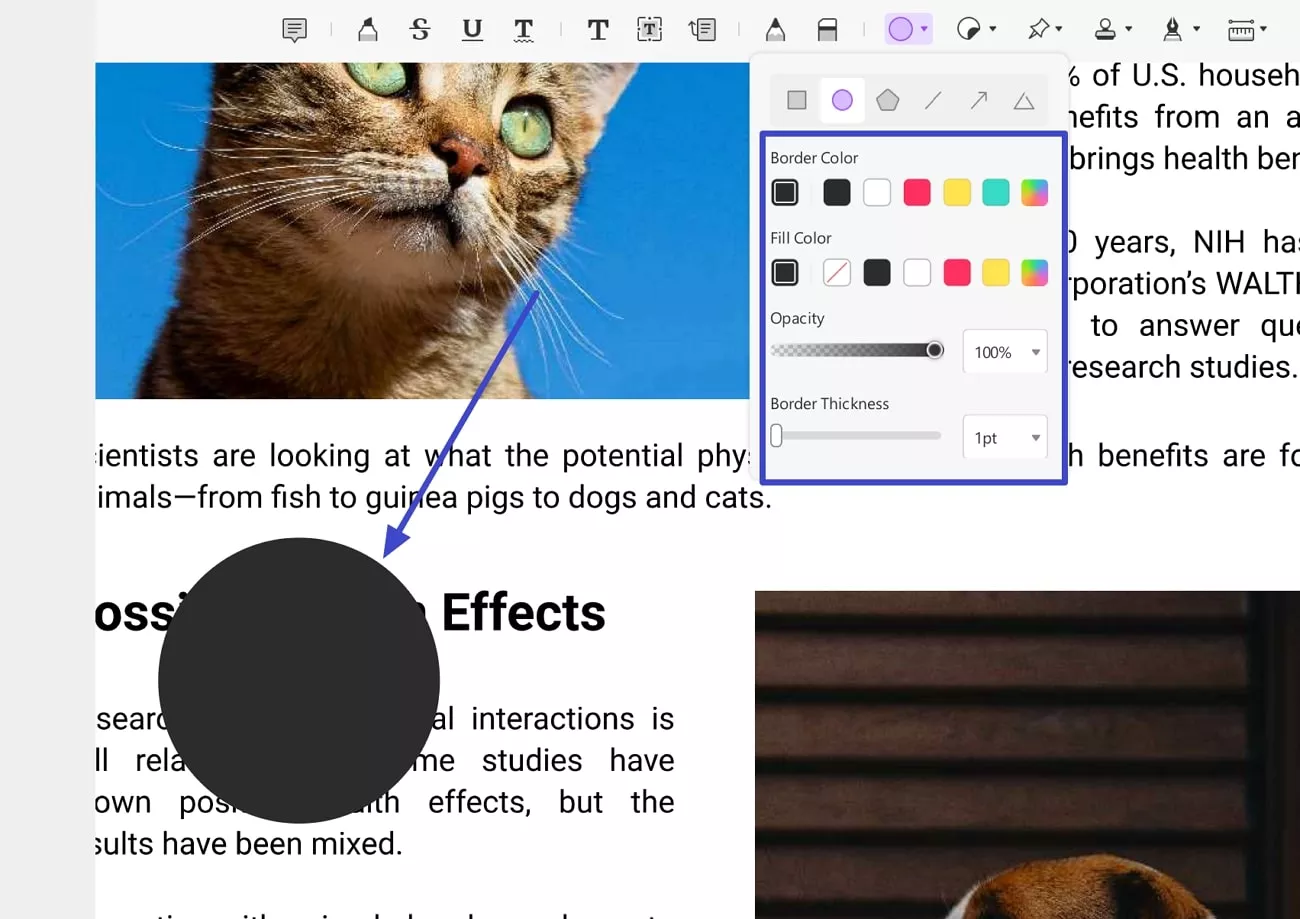Select the signature pen tool

[x=1172, y=30]
